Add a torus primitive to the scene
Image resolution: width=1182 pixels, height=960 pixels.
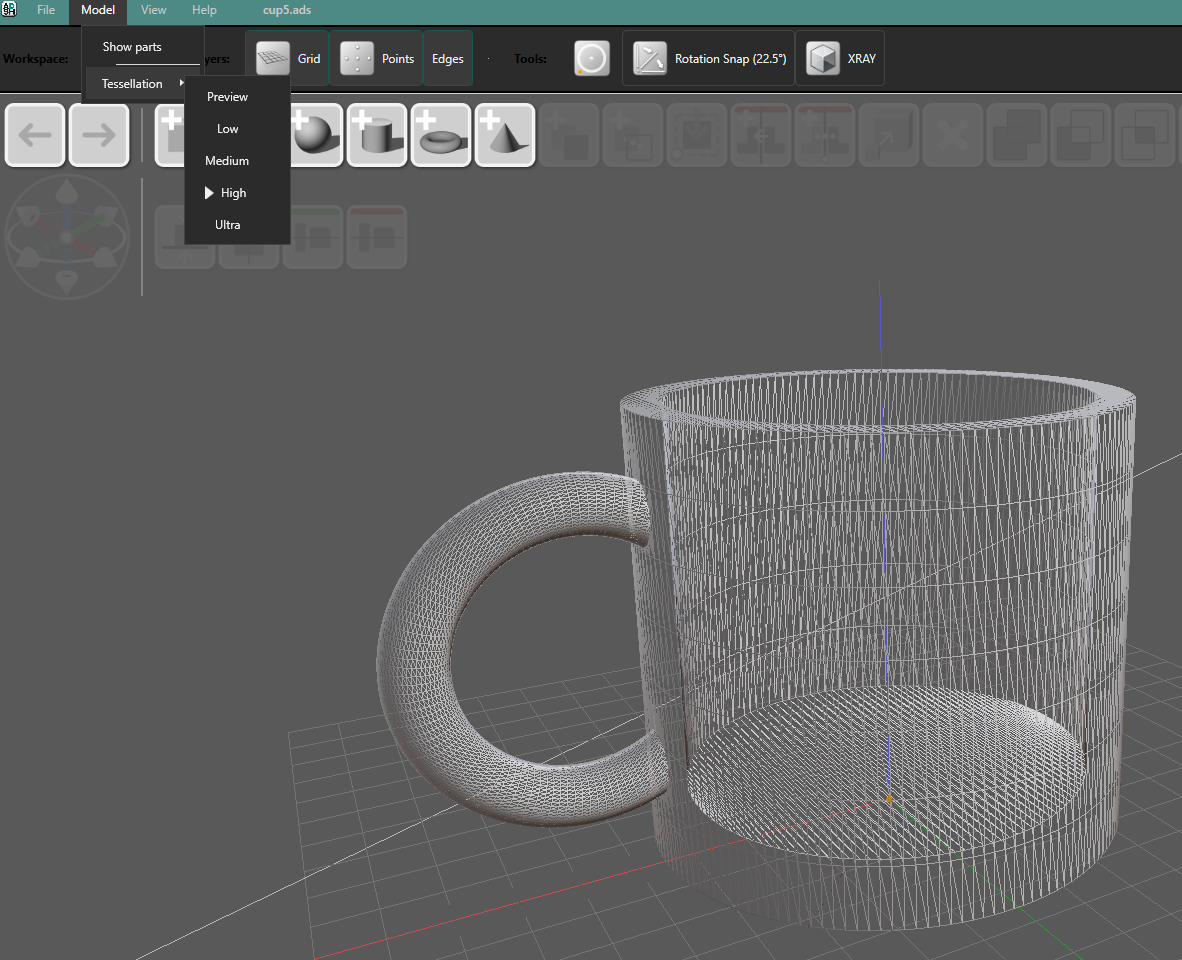pyautogui.click(x=441, y=134)
